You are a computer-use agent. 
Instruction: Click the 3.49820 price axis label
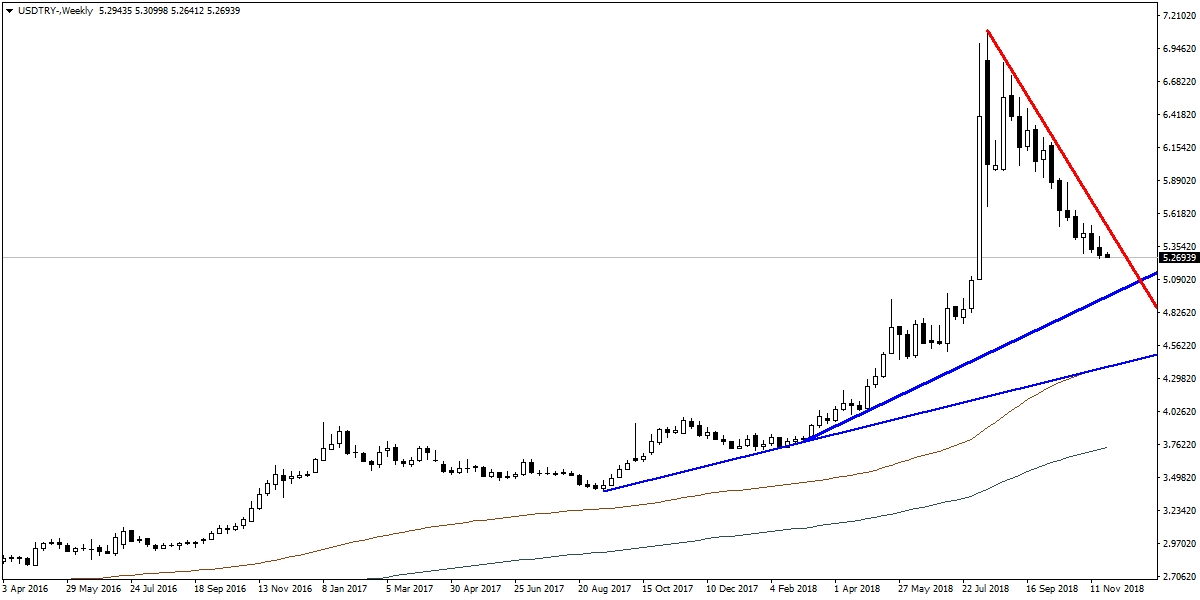(1179, 478)
